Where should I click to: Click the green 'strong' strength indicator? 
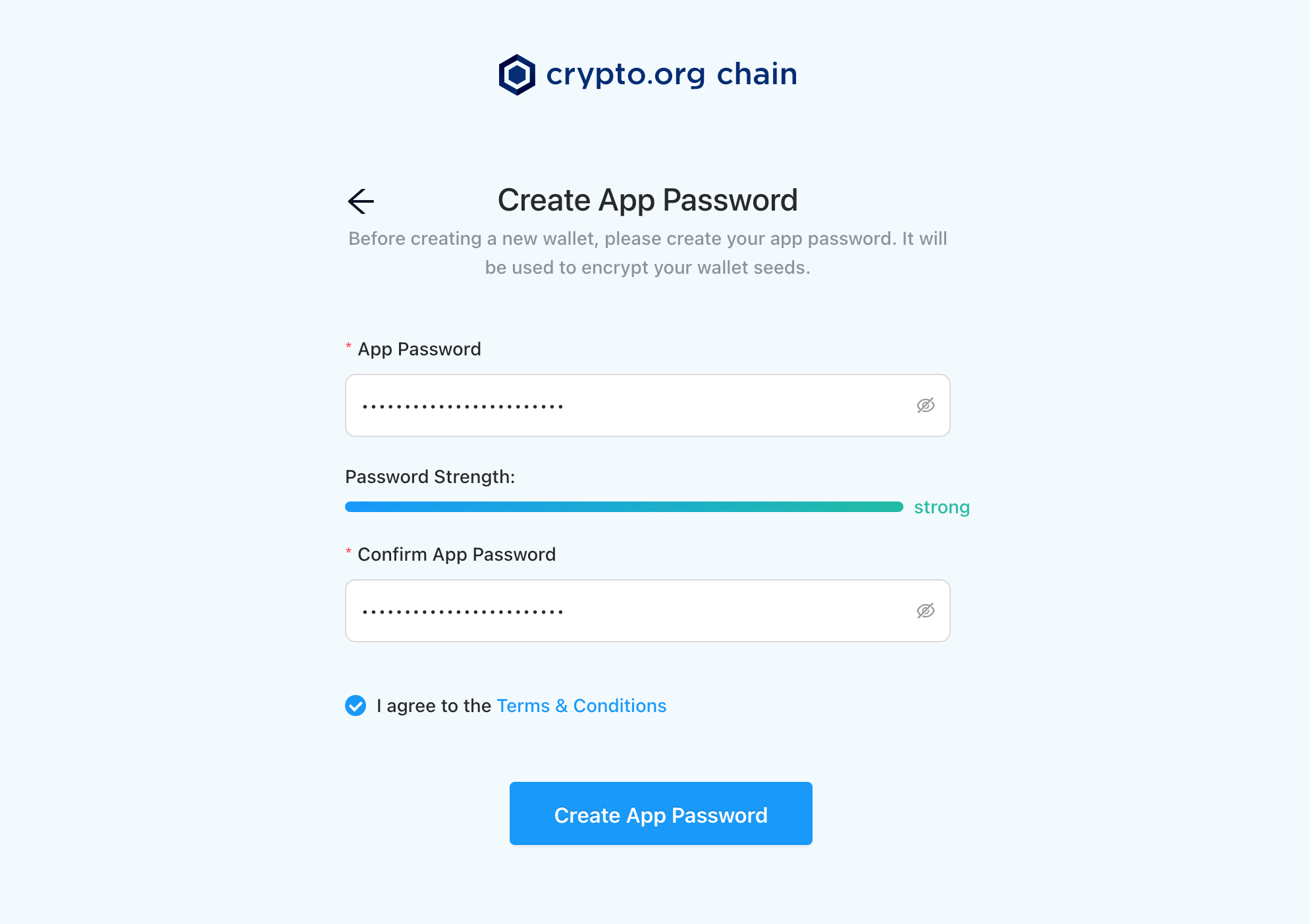click(942, 507)
